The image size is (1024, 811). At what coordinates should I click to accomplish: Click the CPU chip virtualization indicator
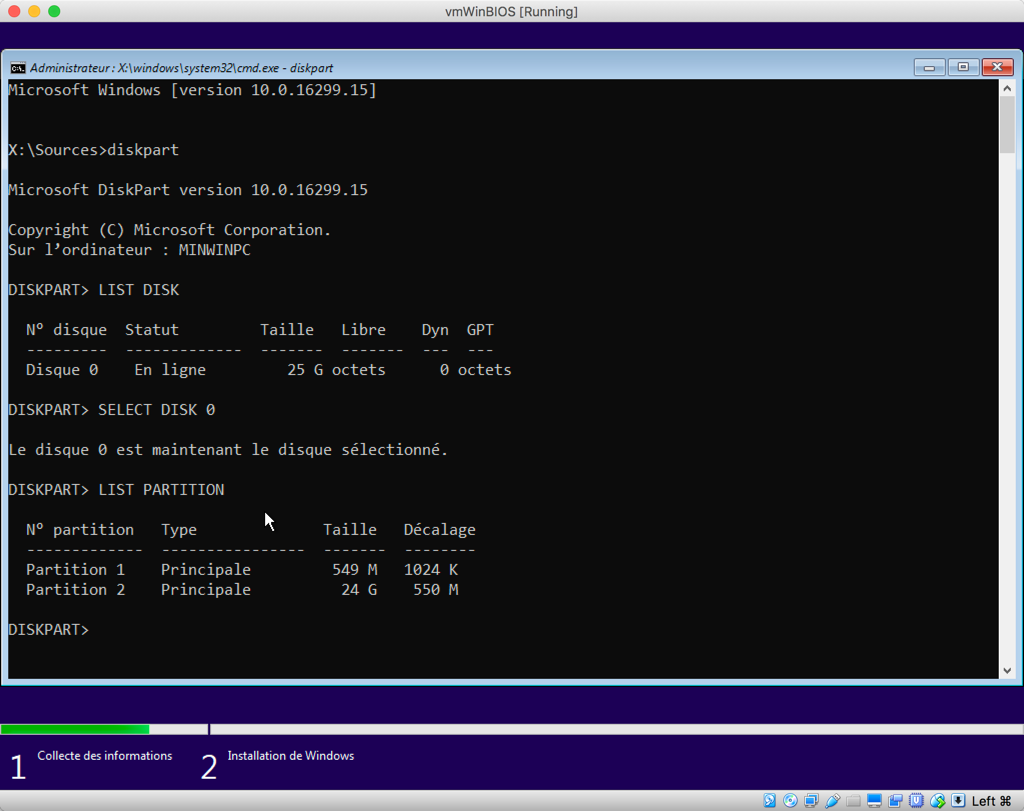pos(916,801)
